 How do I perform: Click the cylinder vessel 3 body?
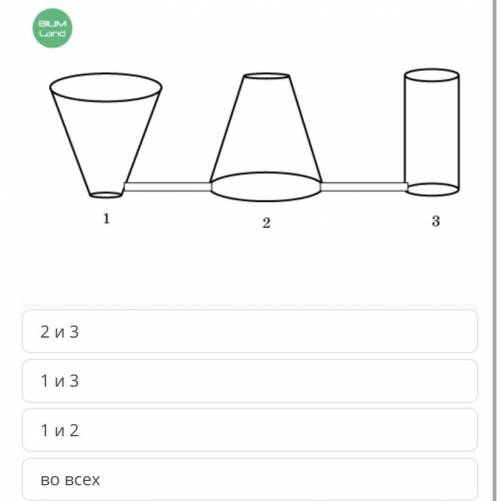[x=432, y=132]
